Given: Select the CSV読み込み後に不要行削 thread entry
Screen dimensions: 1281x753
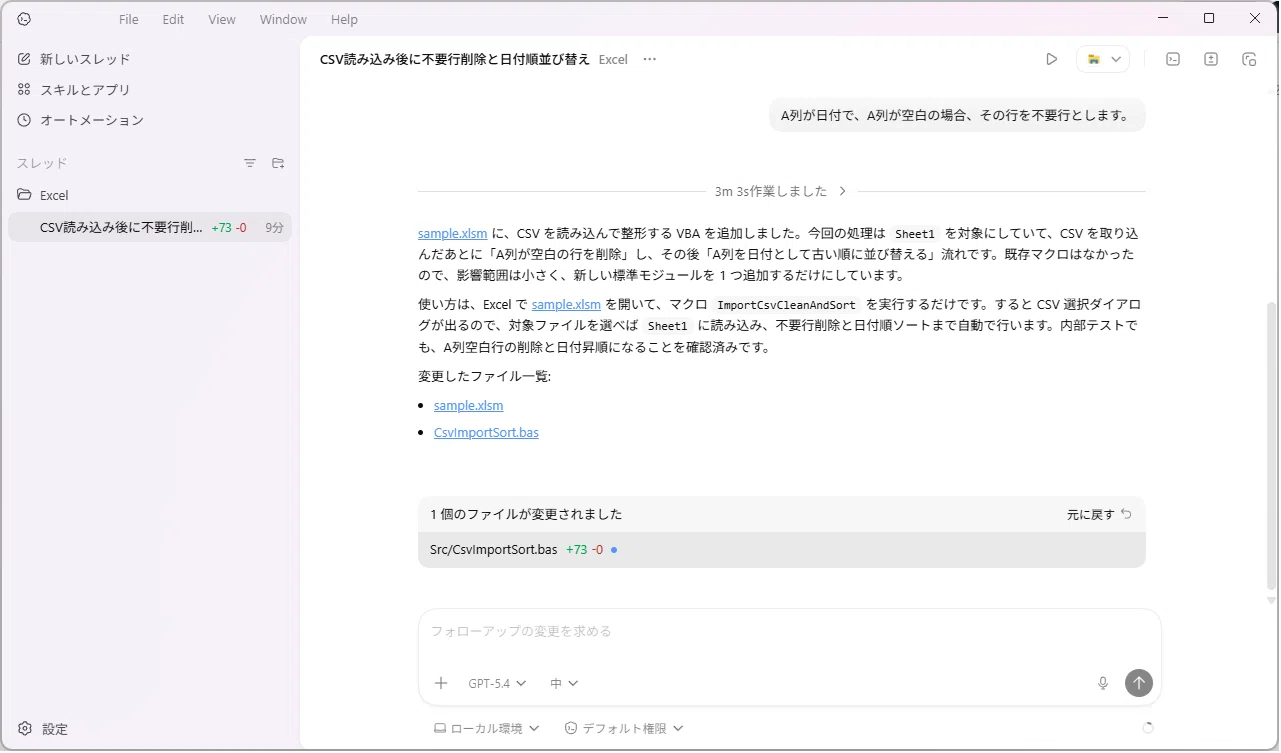Looking at the screenshot, I should [x=150, y=227].
